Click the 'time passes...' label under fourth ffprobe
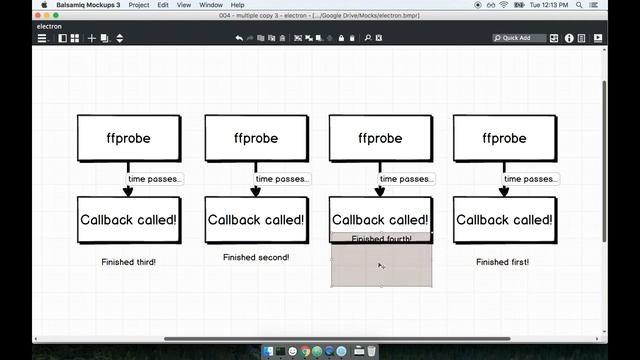640x360 pixels. click(530, 179)
